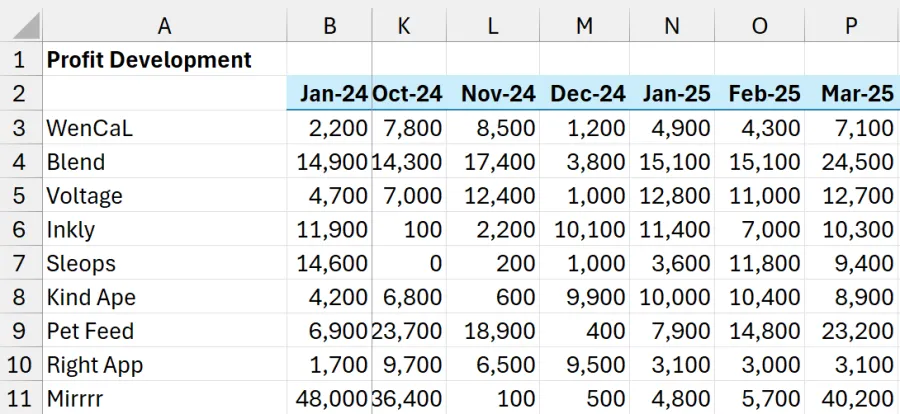The width and height of the screenshot is (900, 414).
Task: Click Blend's Jan-24 value 14,900
Action: (x=329, y=161)
